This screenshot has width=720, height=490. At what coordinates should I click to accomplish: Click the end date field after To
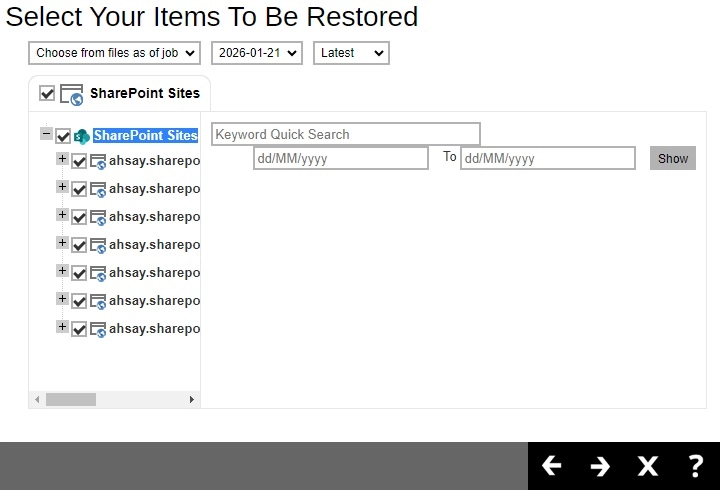548,158
